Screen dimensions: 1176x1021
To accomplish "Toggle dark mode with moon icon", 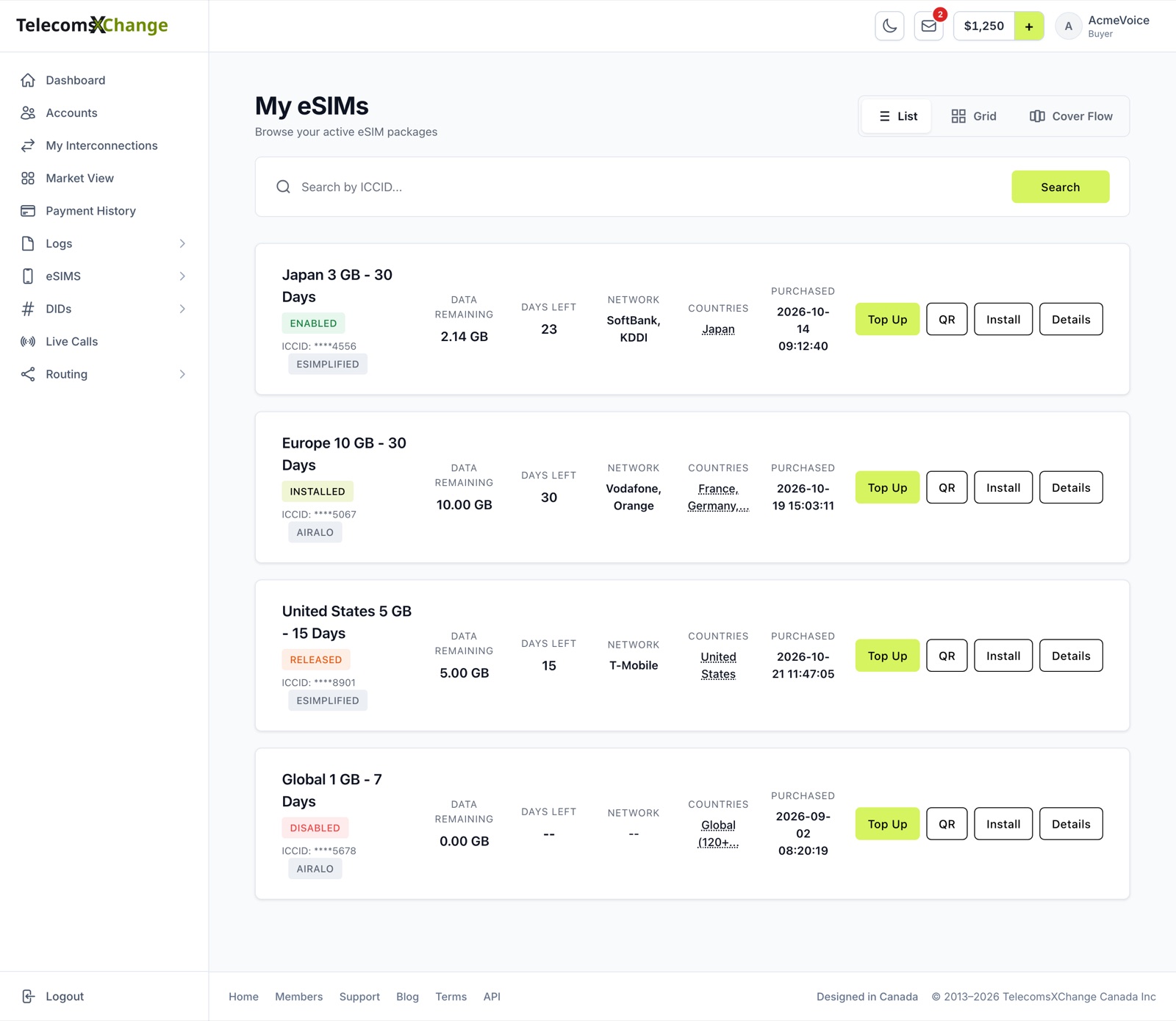I will coord(889,26).
